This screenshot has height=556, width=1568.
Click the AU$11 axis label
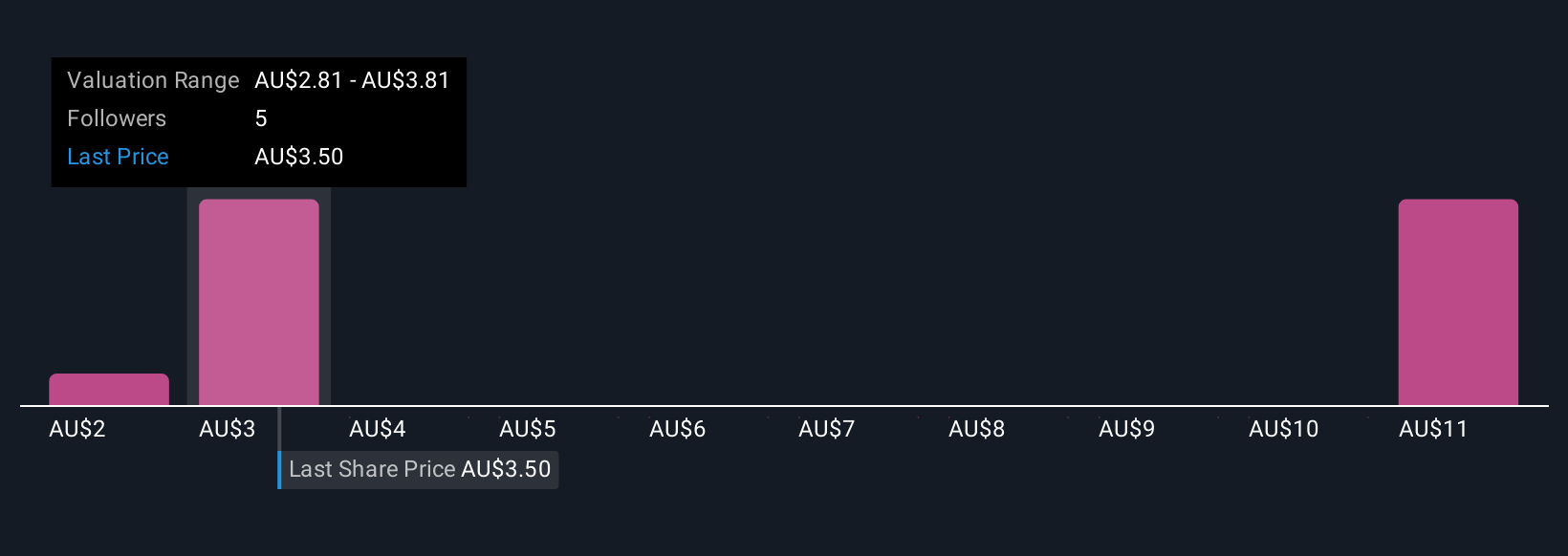click(x=1433, y=429)
